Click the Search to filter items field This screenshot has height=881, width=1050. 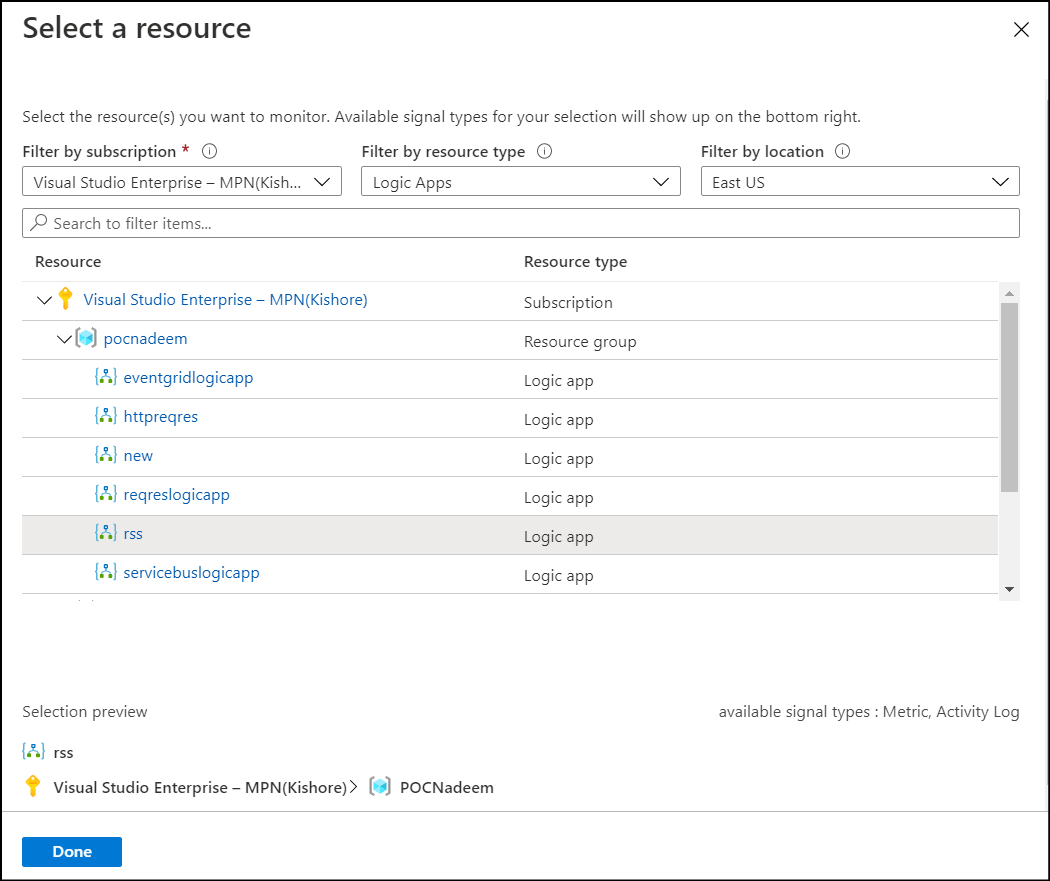520,223
